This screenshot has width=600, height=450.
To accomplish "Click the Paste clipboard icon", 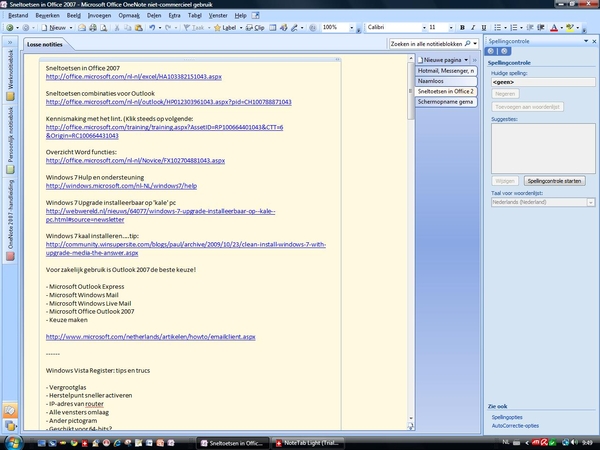I will [139, 28].
